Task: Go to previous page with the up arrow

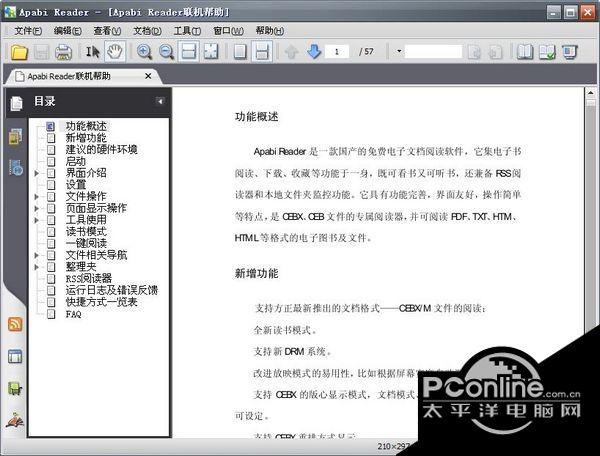Action: coord(292,52)
